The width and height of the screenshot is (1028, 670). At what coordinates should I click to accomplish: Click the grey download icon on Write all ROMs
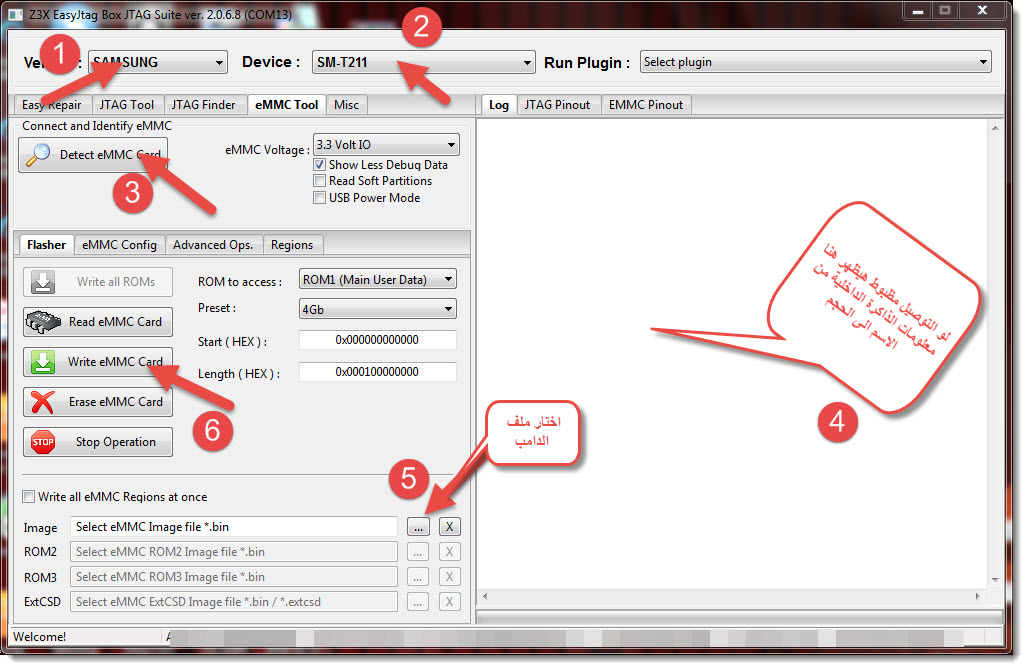43,282
